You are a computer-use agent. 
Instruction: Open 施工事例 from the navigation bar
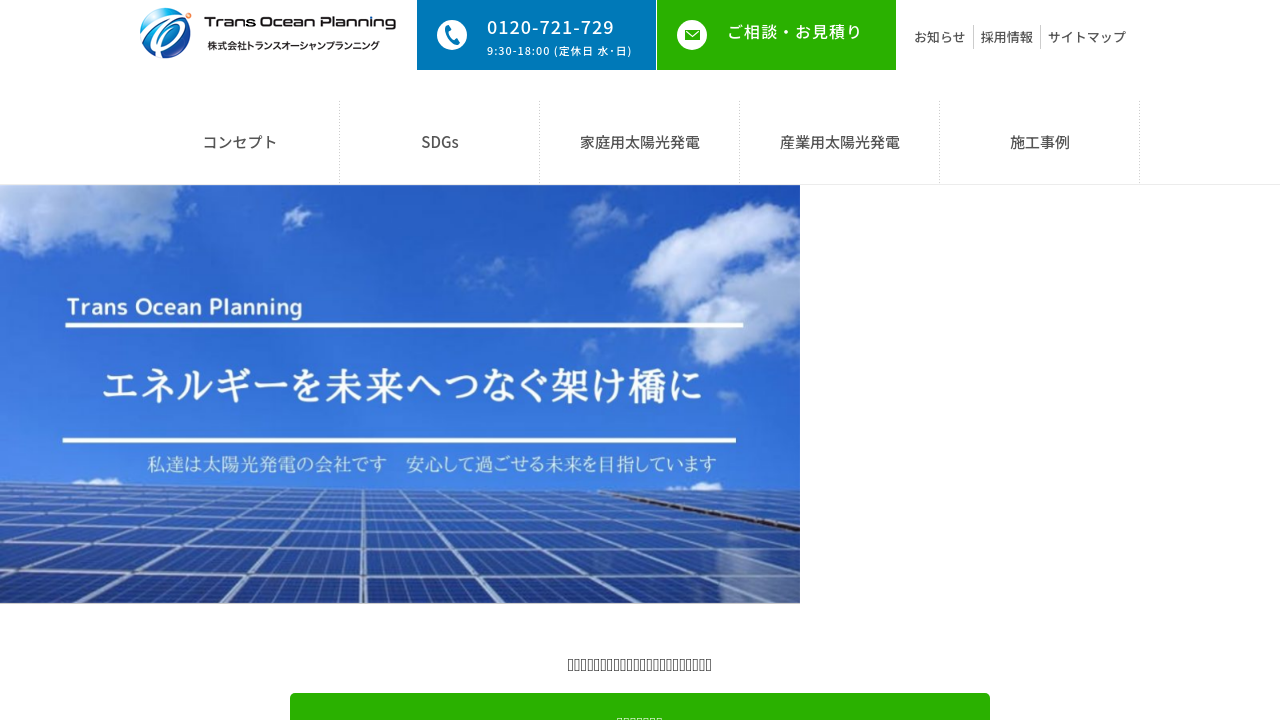click(x=1040, y=142)
